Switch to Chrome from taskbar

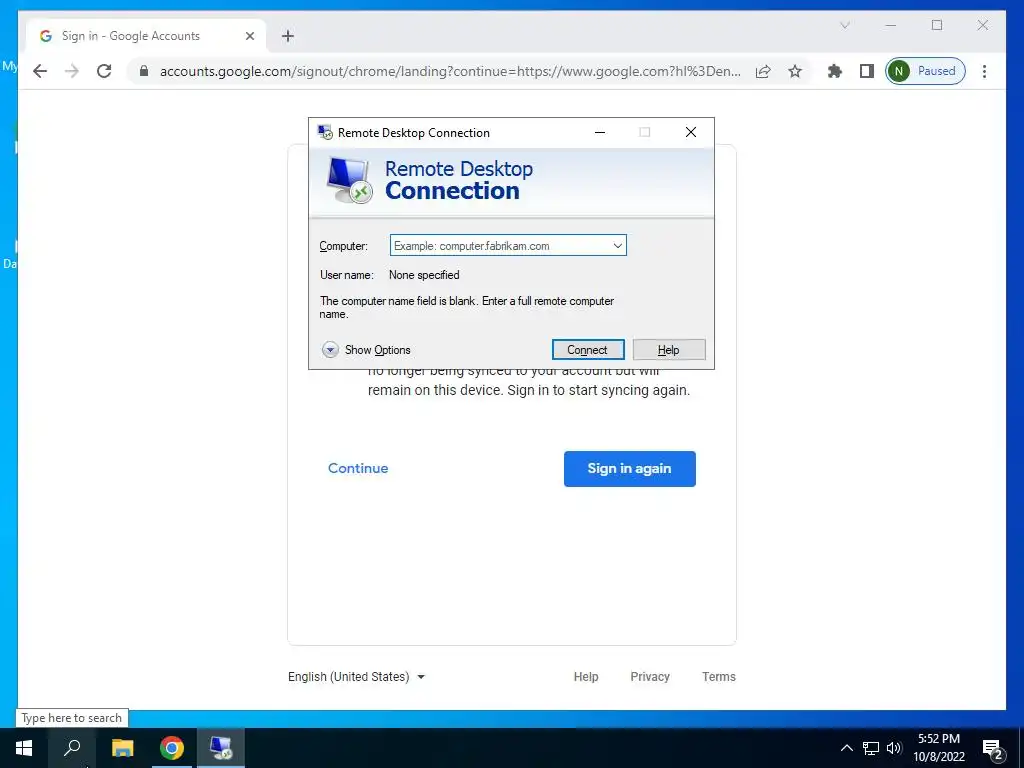172,748
